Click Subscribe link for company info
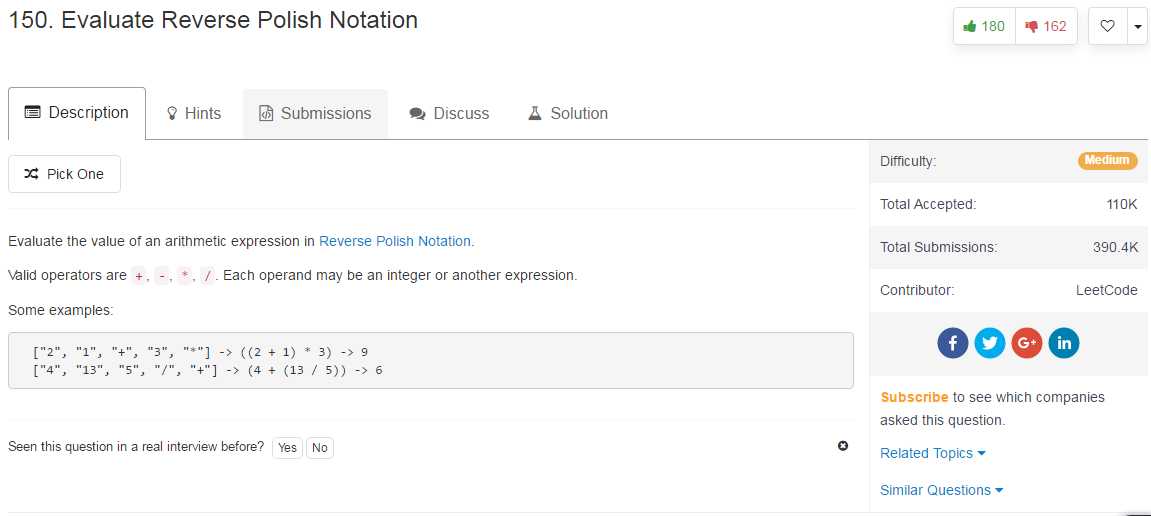1151x516 pixels. tap(914, 397)
